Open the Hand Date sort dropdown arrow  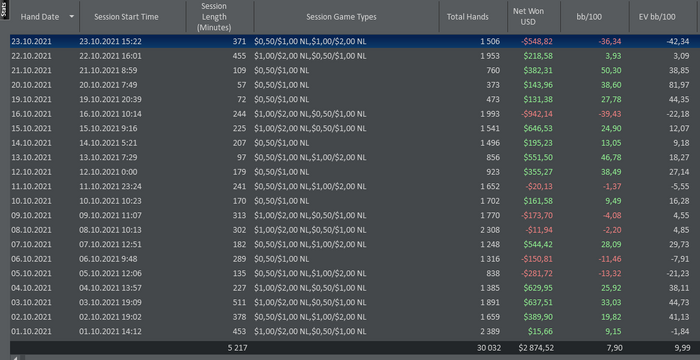click(71, 17)
